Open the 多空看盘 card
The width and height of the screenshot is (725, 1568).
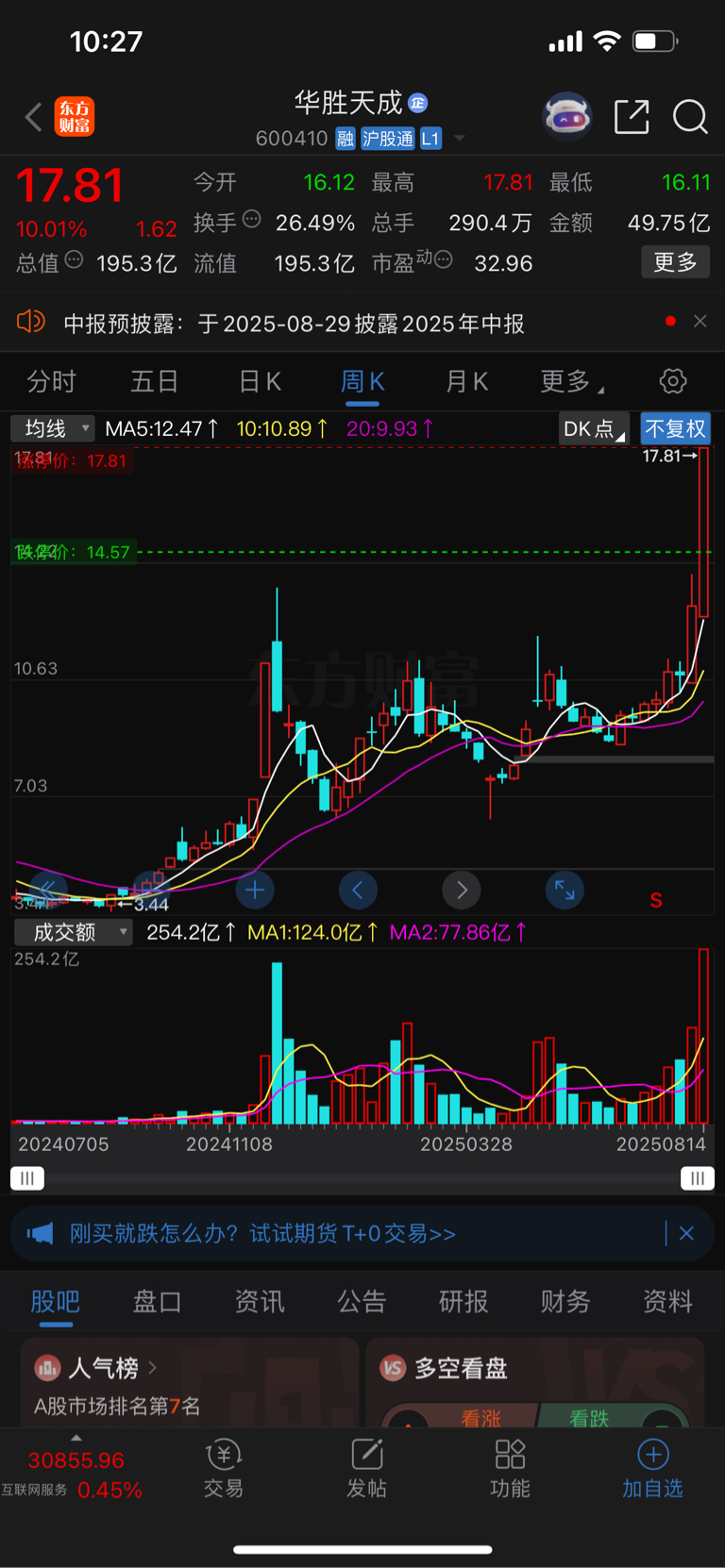click(x=535, y=1382)
